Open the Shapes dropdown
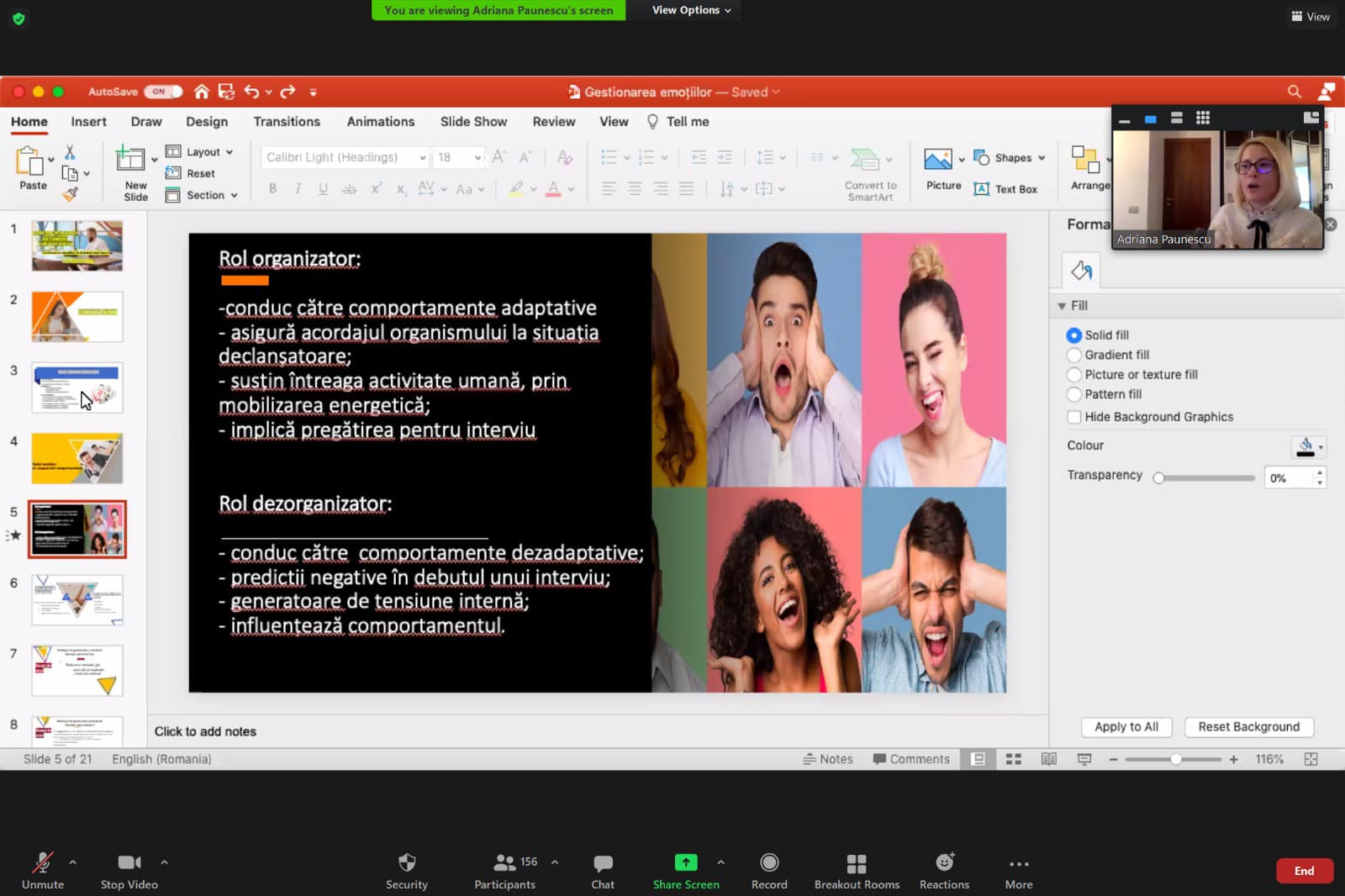1345x896 pixels. (1010, 158)
